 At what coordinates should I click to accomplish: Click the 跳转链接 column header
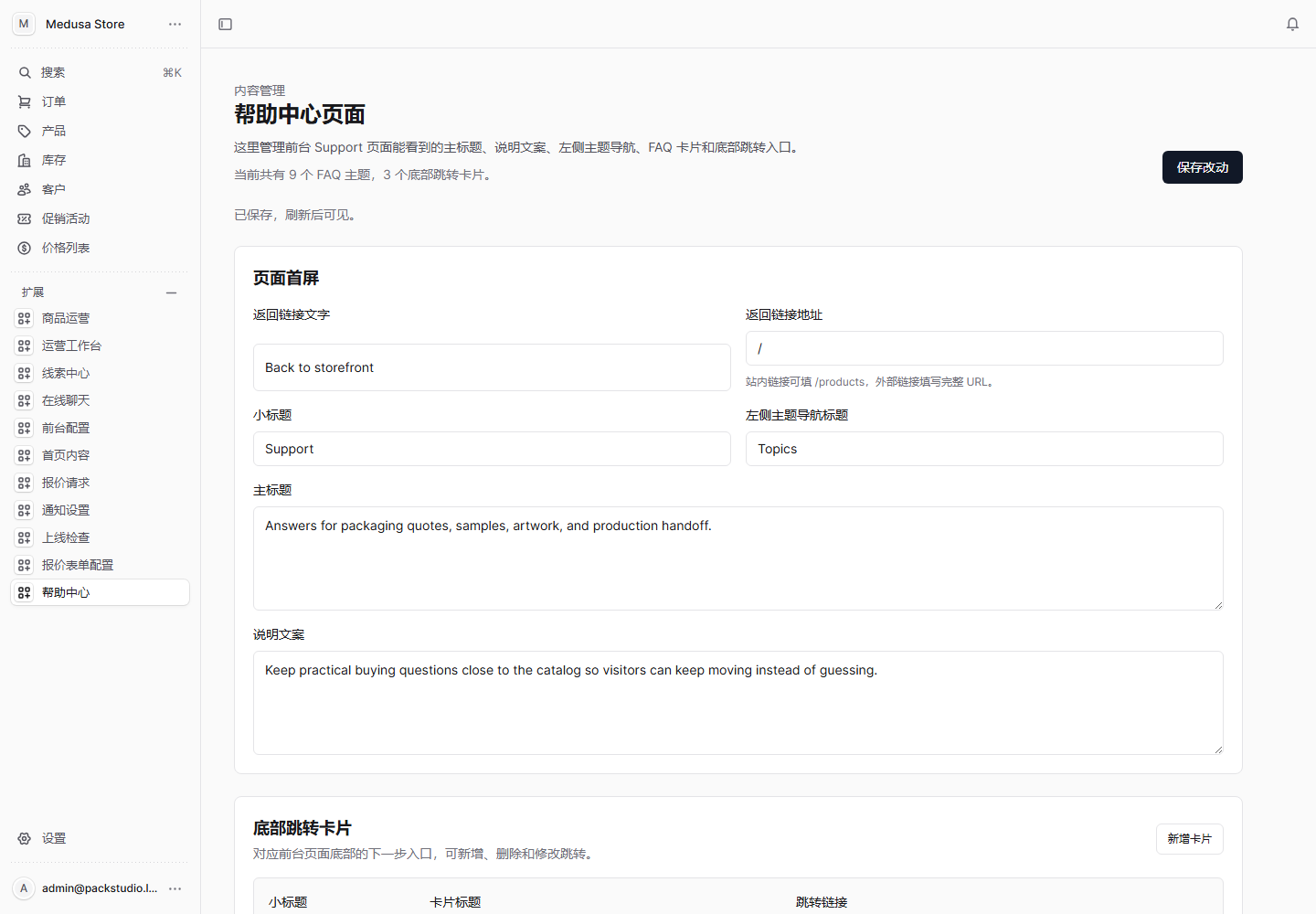(x=822, y=902)
